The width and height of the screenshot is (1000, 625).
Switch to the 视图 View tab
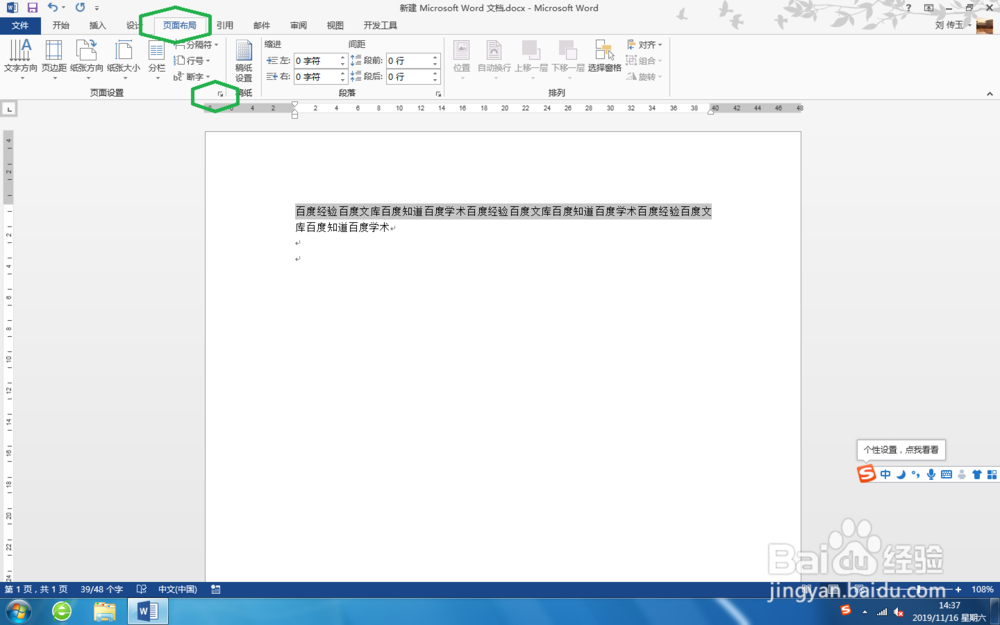click(x=335, y=26)
